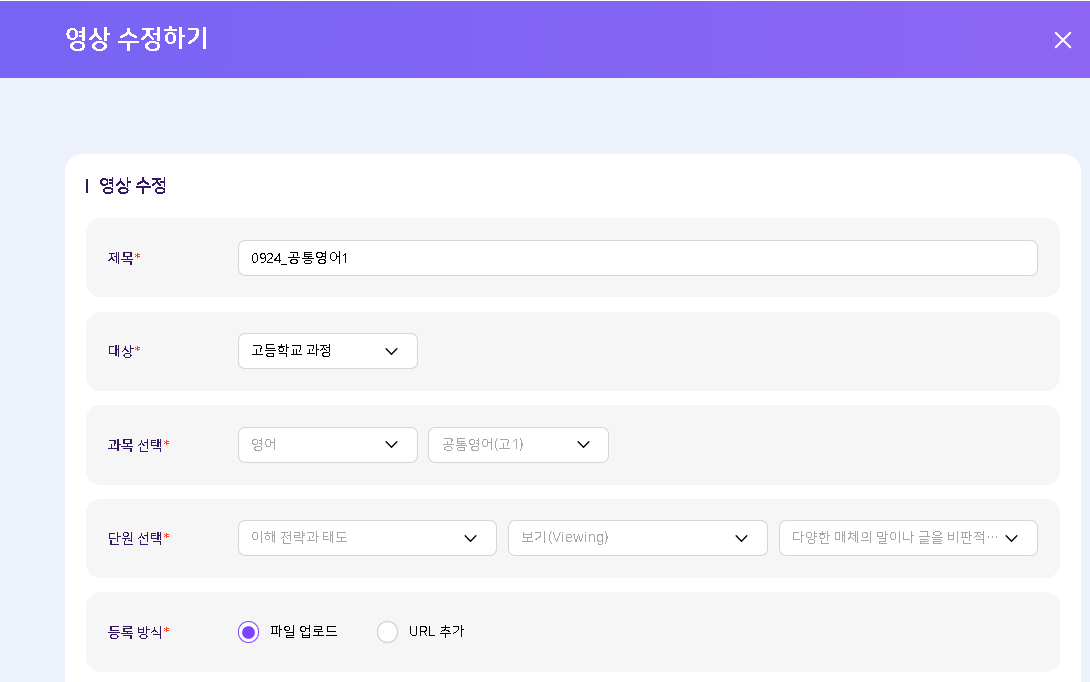Viewport: 1090px width, 682px height.
Task: Click the 제목 input field containing 0924_공통영어1
Action: point(637,258)
